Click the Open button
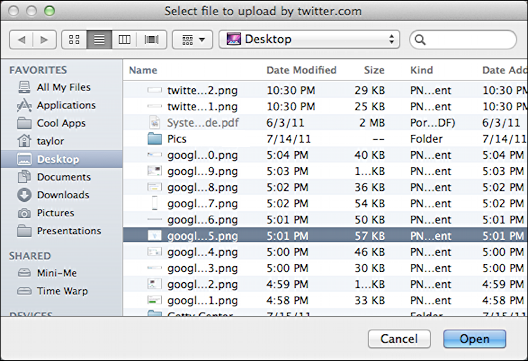 474,339
